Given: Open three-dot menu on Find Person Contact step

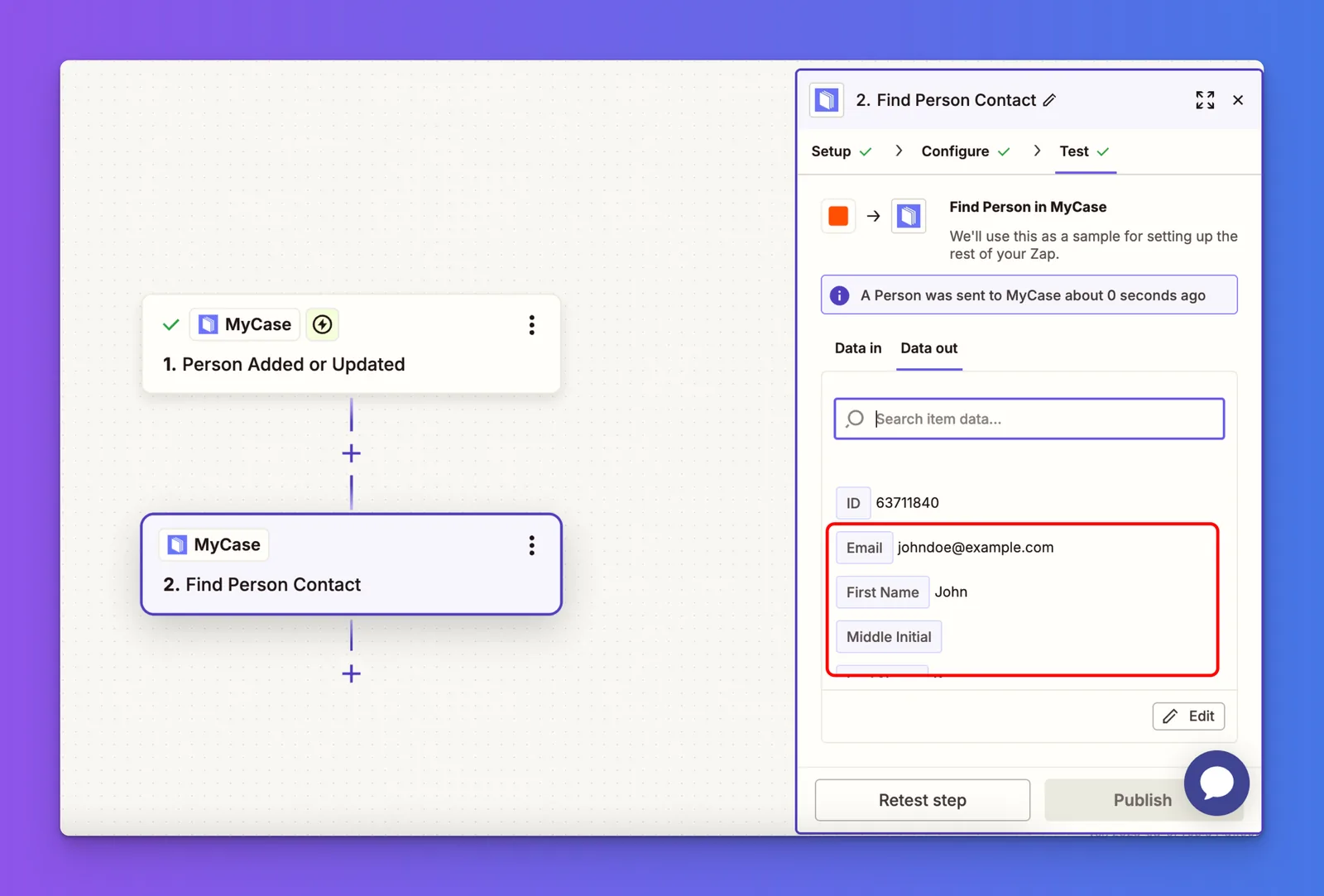Looking at the screenshot, I should pyautogui.click(x=532, y=545).
